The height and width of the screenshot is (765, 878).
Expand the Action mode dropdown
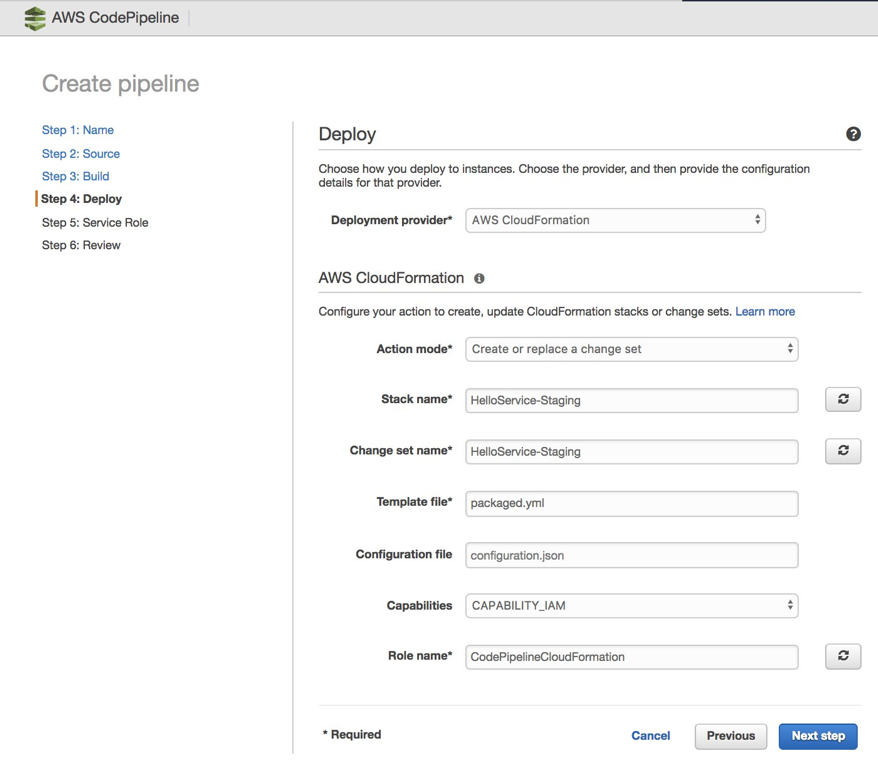tap(631, 349)
